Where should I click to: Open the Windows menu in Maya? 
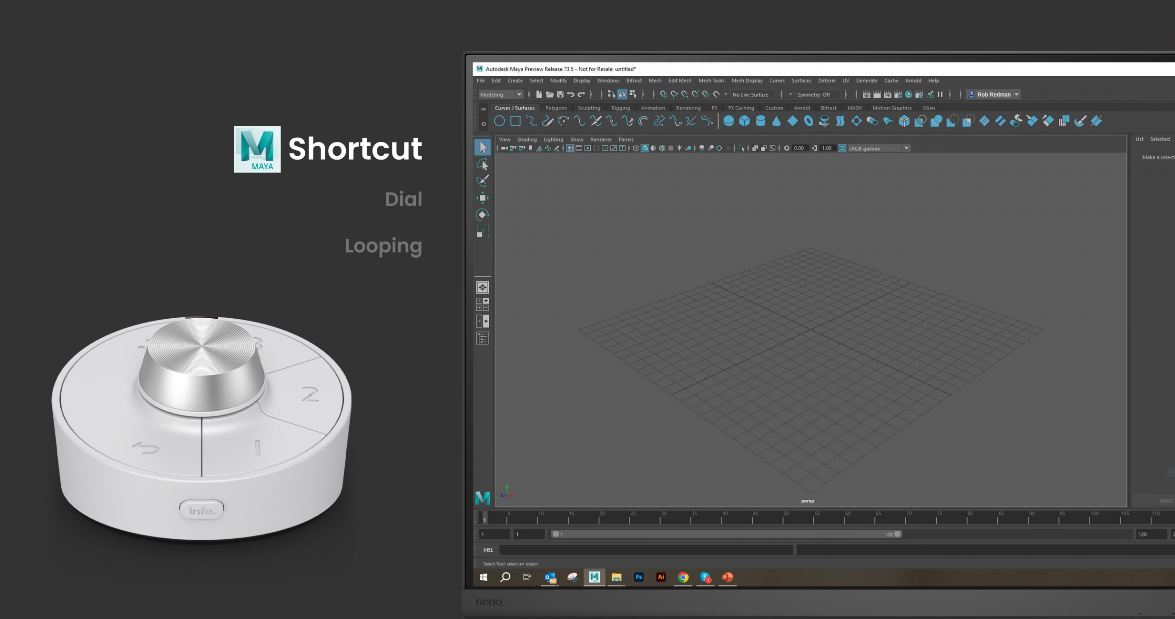point(608,81)
